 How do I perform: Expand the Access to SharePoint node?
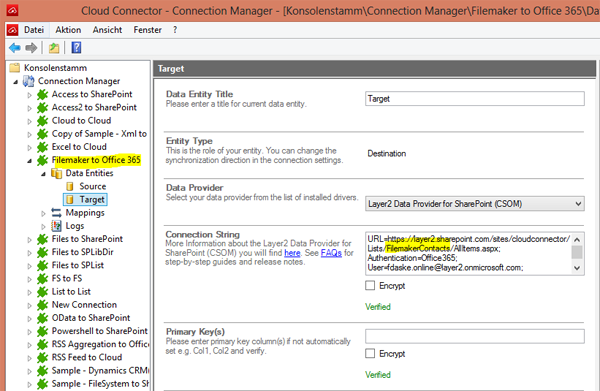29,95
